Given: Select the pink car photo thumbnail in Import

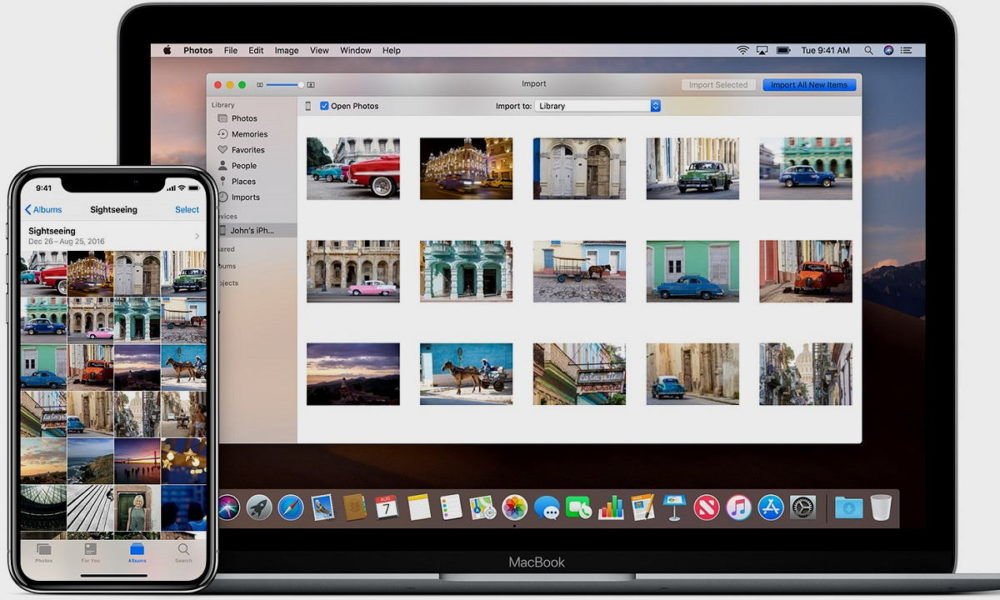Looking at the screenshot, I should click(353, 271).
